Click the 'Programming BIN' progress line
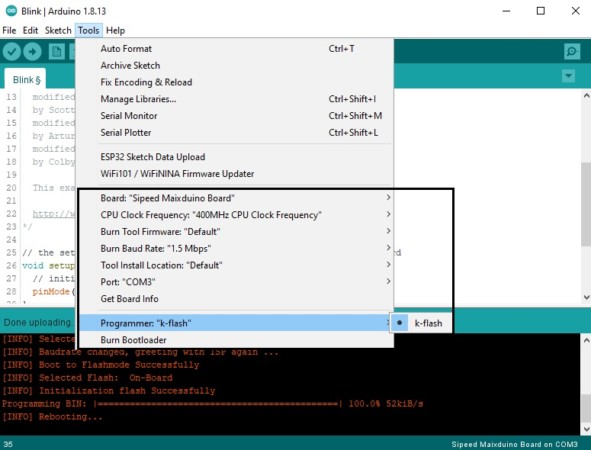Viewport: 591px width, 450px height. click(212, 404)
